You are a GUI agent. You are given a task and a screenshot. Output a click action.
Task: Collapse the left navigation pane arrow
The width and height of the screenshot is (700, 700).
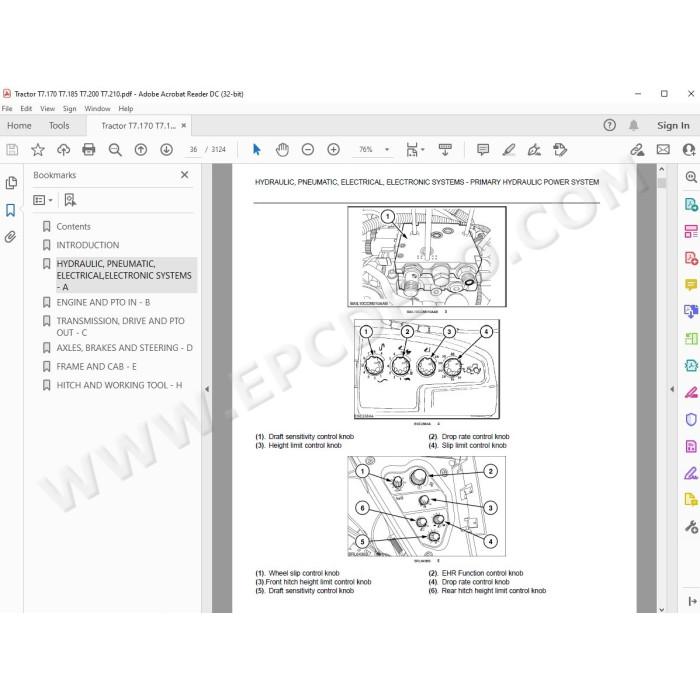(x=207, y=389)
